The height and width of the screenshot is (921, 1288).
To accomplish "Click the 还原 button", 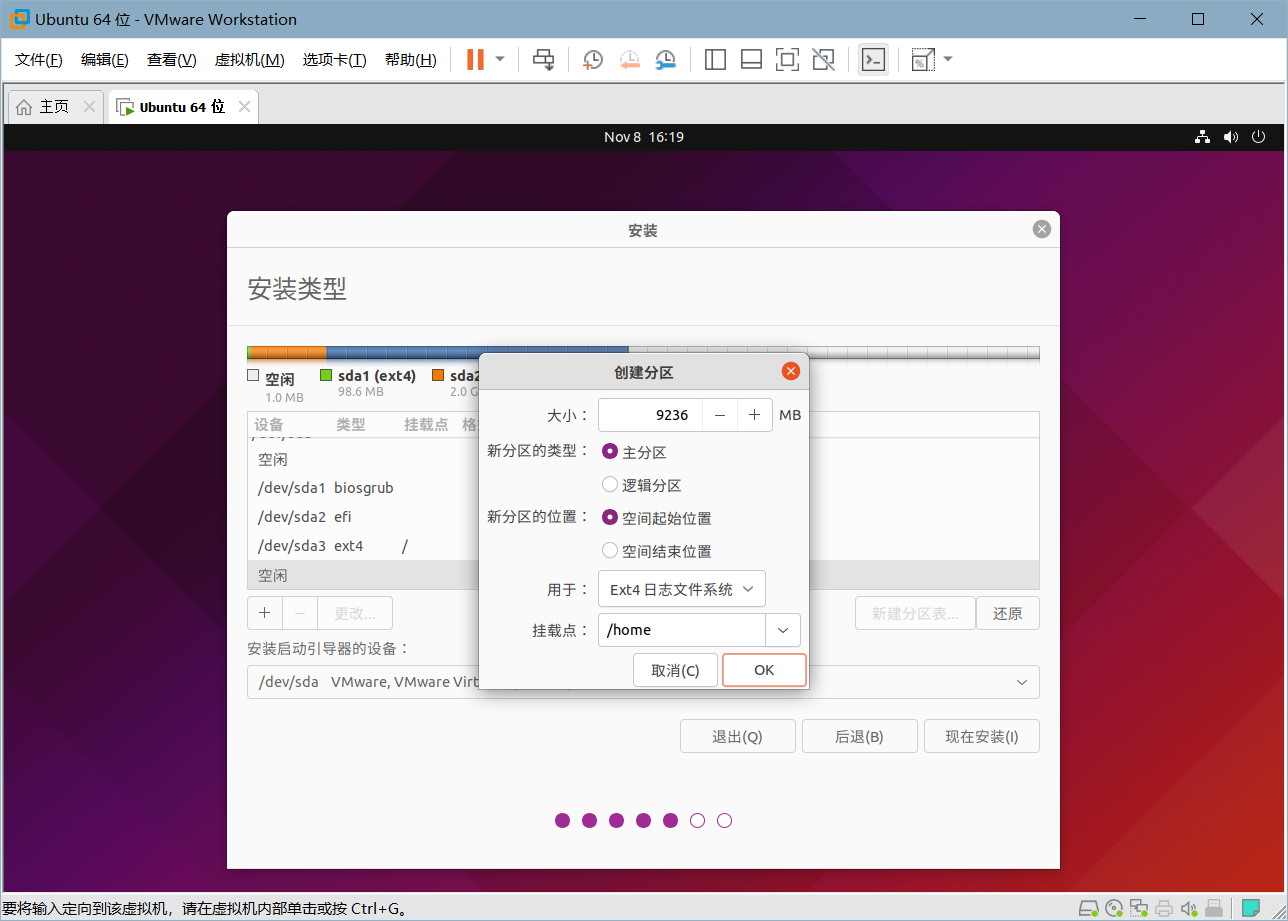I will (1008, 613).
